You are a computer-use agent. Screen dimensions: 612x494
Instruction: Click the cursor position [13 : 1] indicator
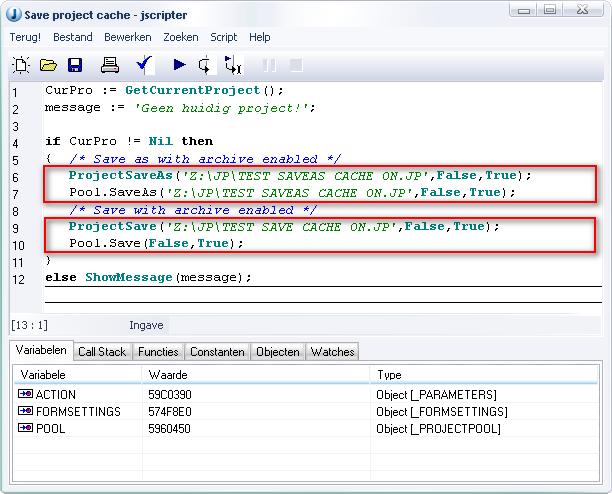click(x=30, y=325)
